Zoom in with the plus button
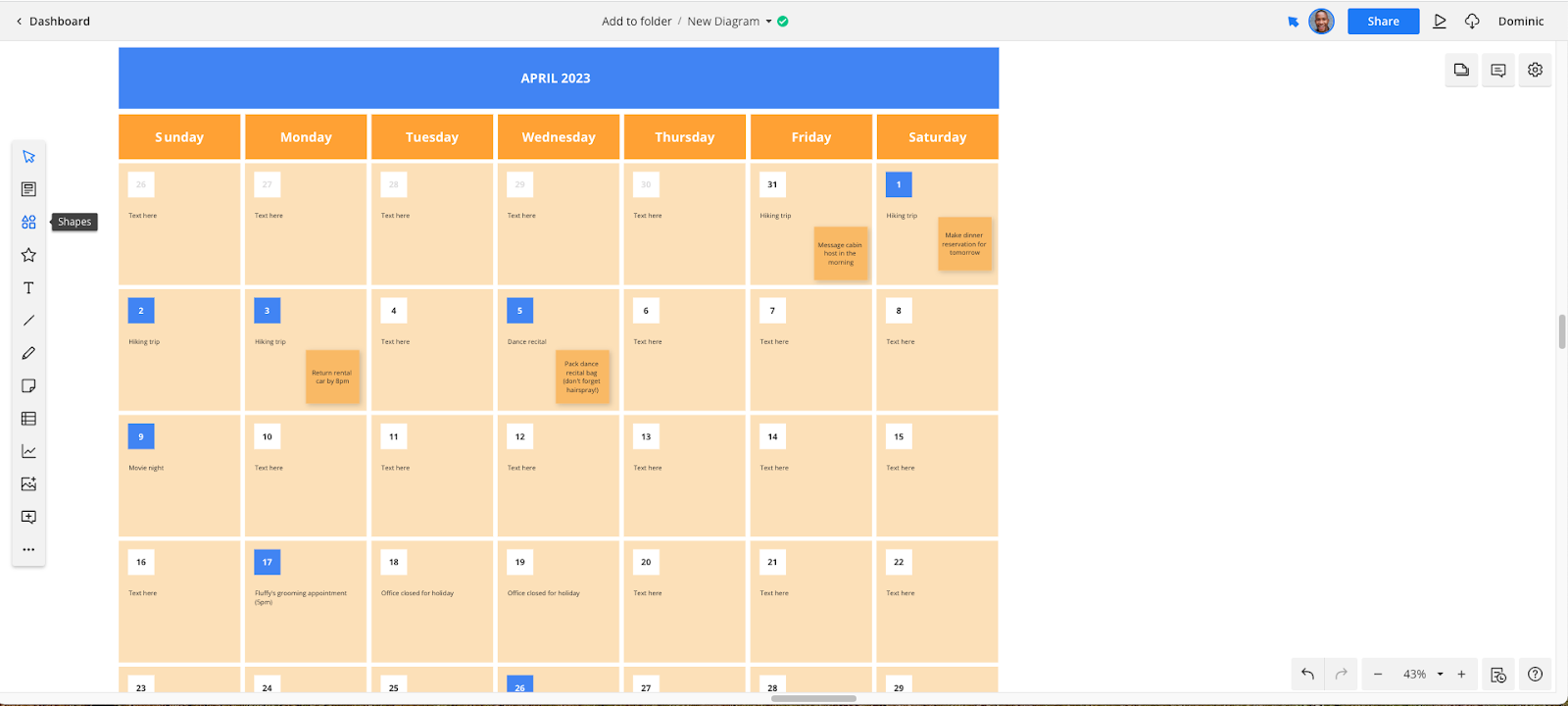This screenshot has width=1568, height=706. (1461, 674)
